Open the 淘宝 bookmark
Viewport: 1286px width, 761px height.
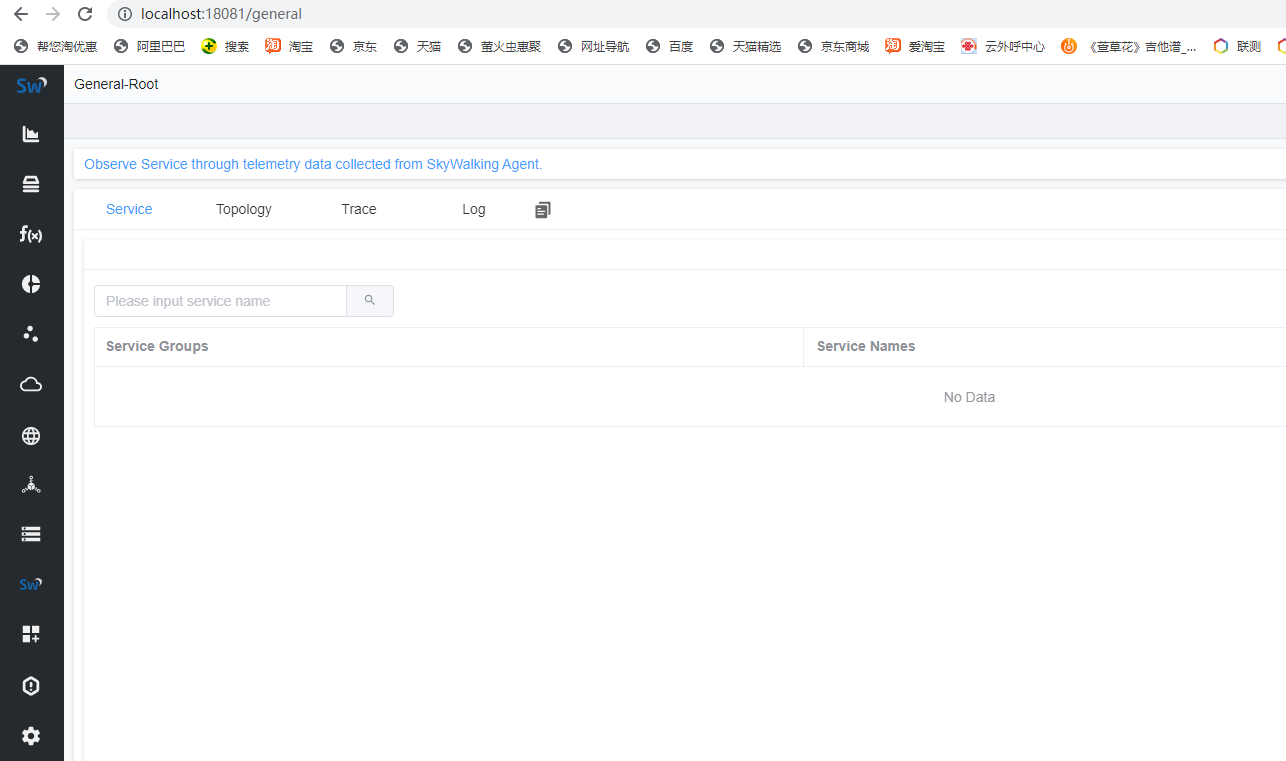290,46
